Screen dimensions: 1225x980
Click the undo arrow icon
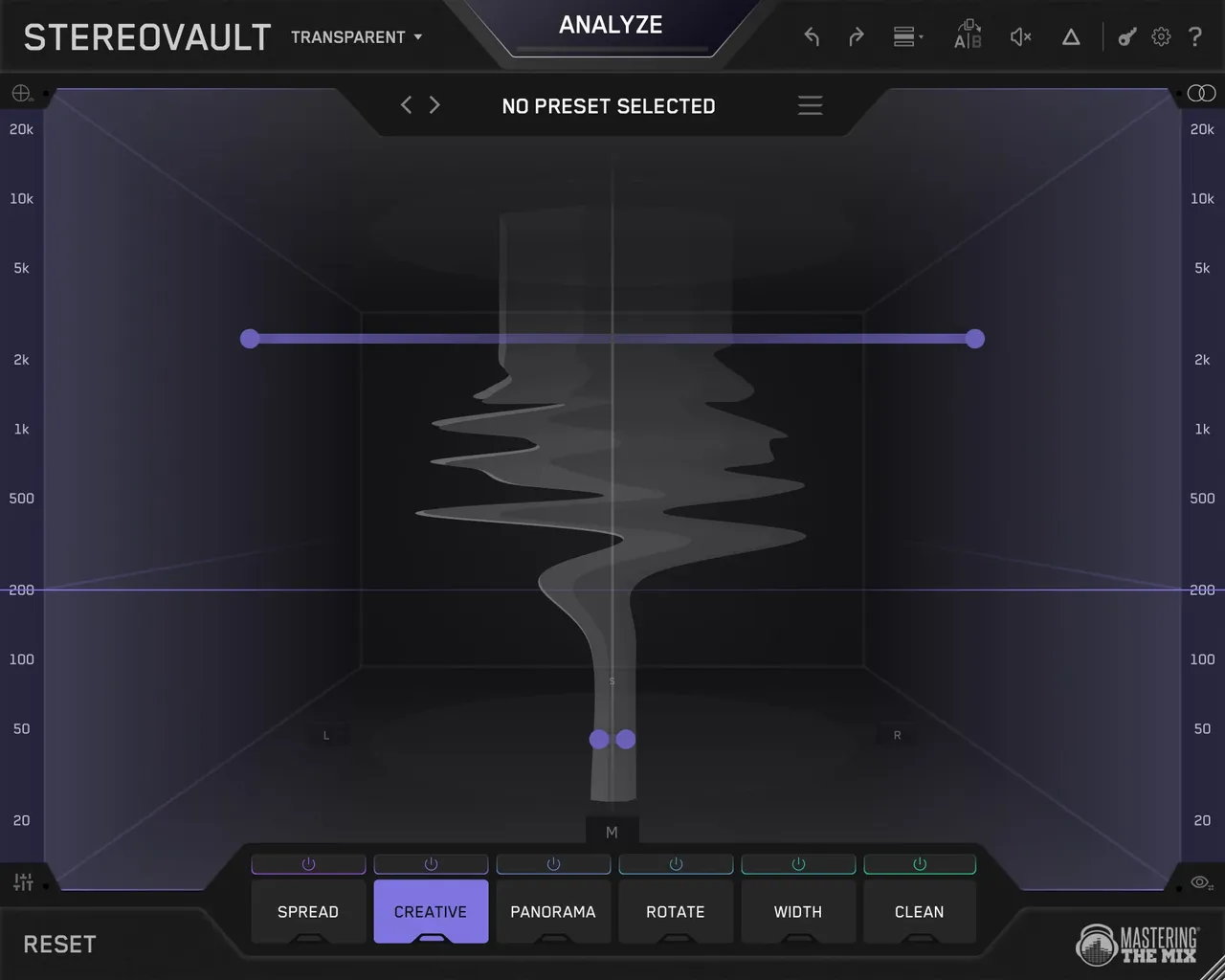[812, 37]
